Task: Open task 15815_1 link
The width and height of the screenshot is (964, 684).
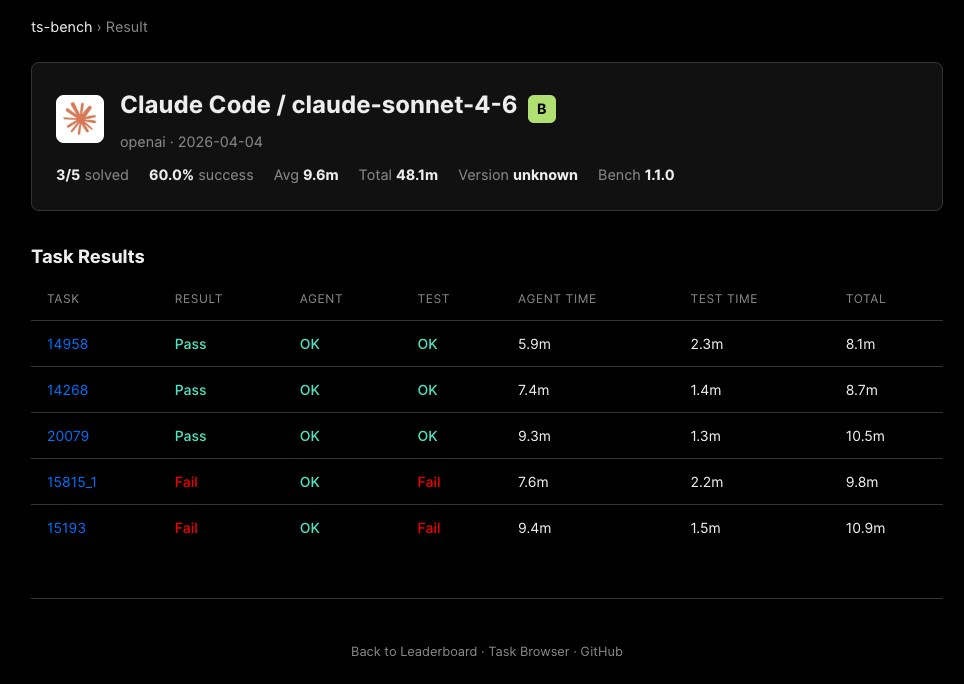Action: [72, 482]
